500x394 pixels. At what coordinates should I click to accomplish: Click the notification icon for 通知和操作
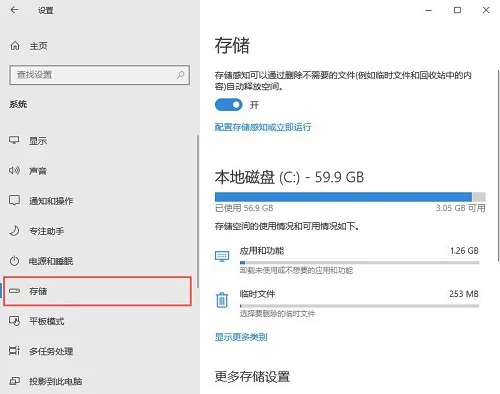coord(14,200)
